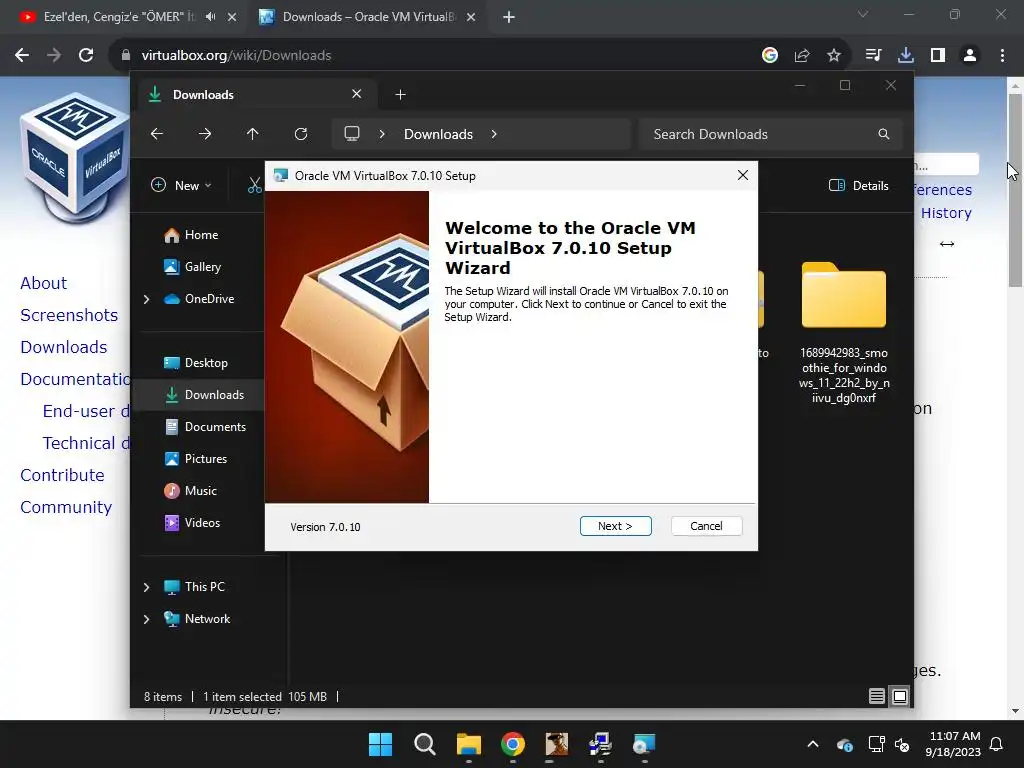Close the VirtualBox Setup dialog

(x=743, y=175)
